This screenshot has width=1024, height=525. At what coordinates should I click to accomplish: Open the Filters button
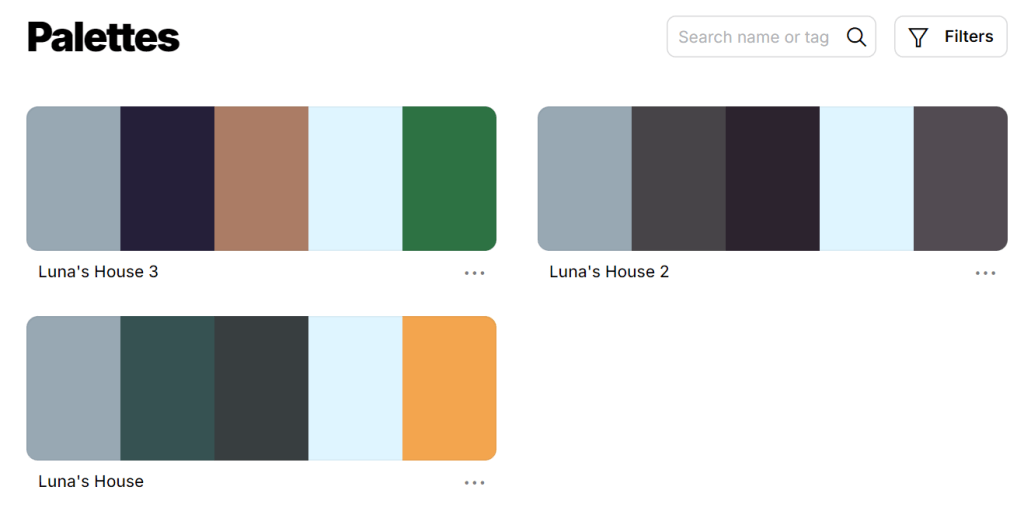(950, 37)
